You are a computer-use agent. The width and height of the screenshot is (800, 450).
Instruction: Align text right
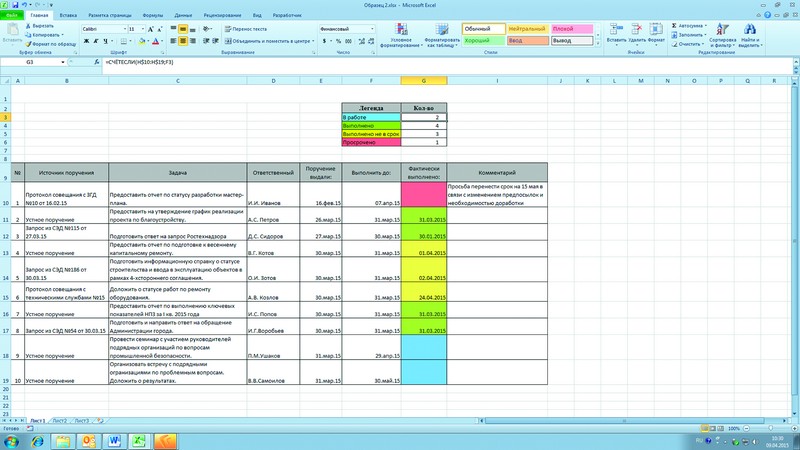click(192, 41)
